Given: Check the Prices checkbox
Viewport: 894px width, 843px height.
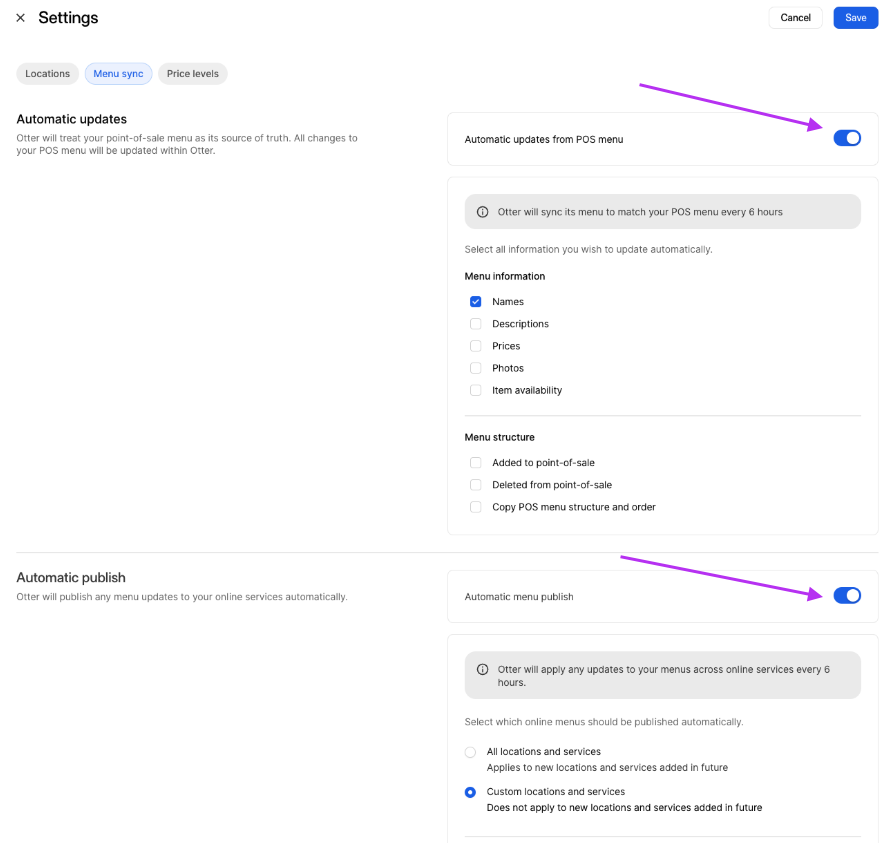Looking at the screenshot, I should tap(476, 346).
